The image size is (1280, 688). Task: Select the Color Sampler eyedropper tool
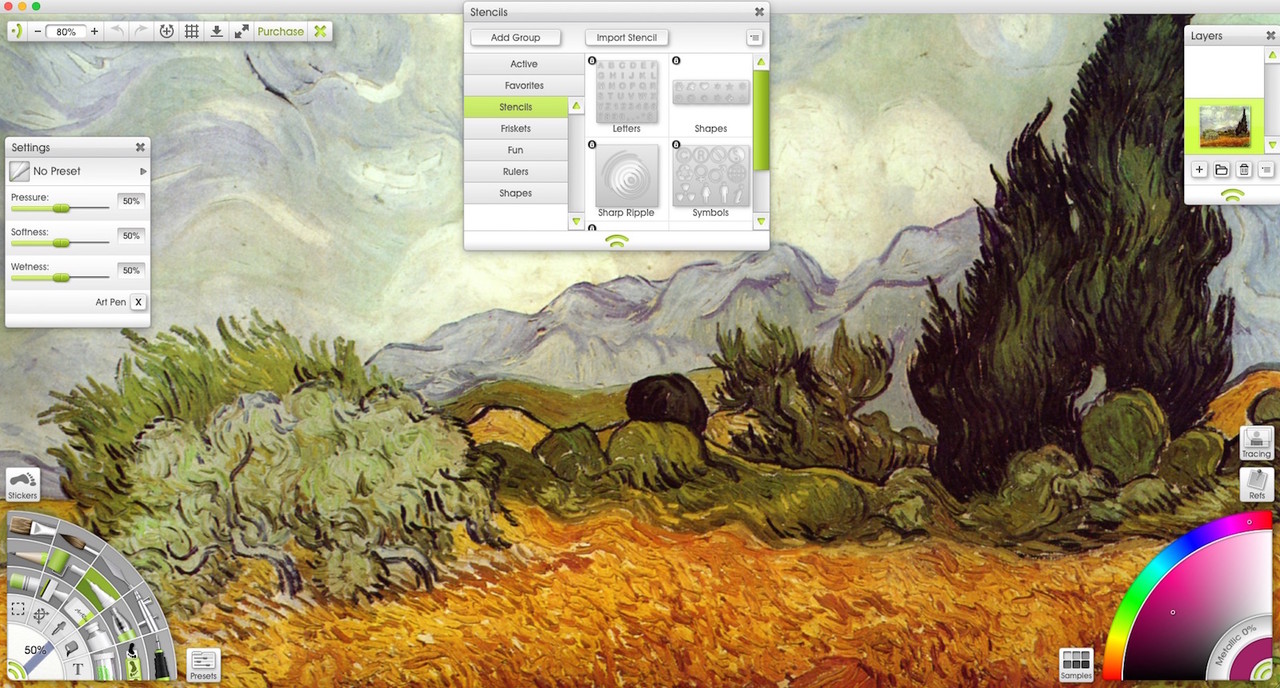point(59,628)
